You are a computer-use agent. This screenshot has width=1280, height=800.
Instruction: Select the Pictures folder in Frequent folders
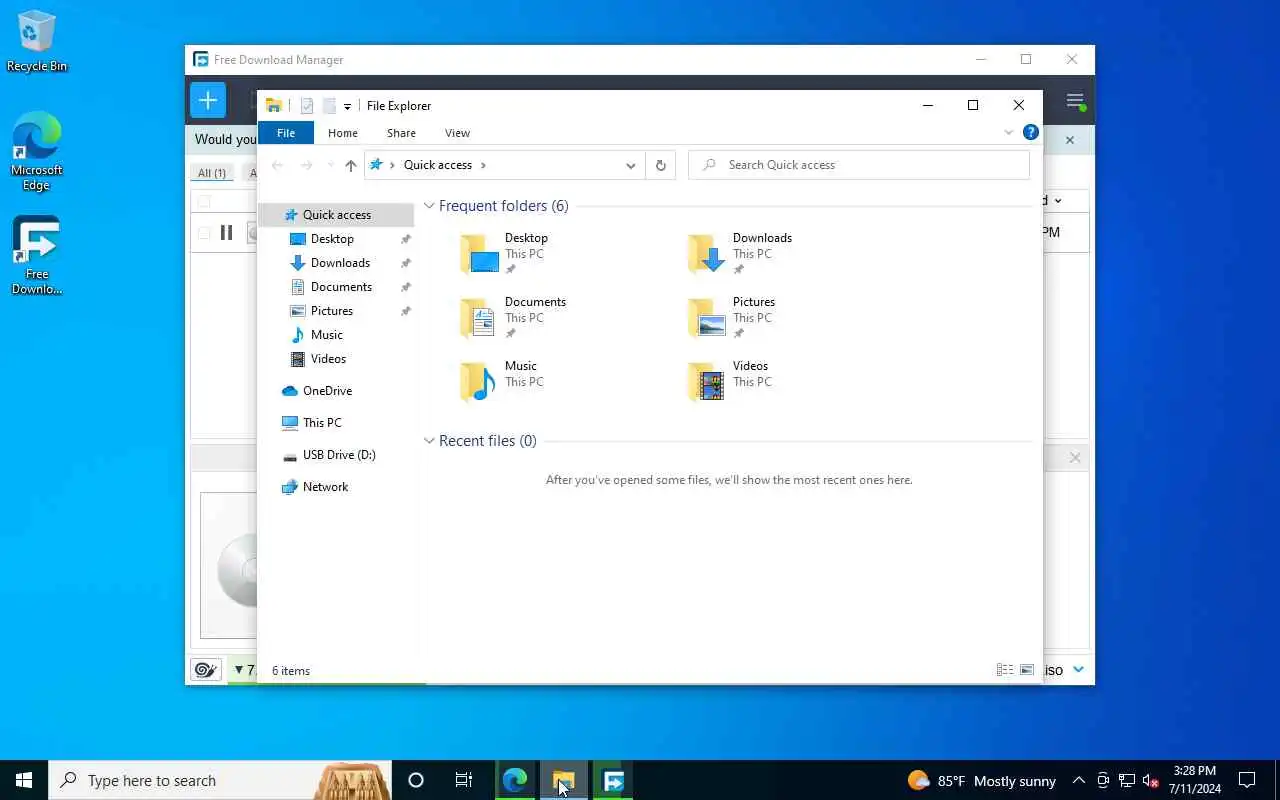731,318
